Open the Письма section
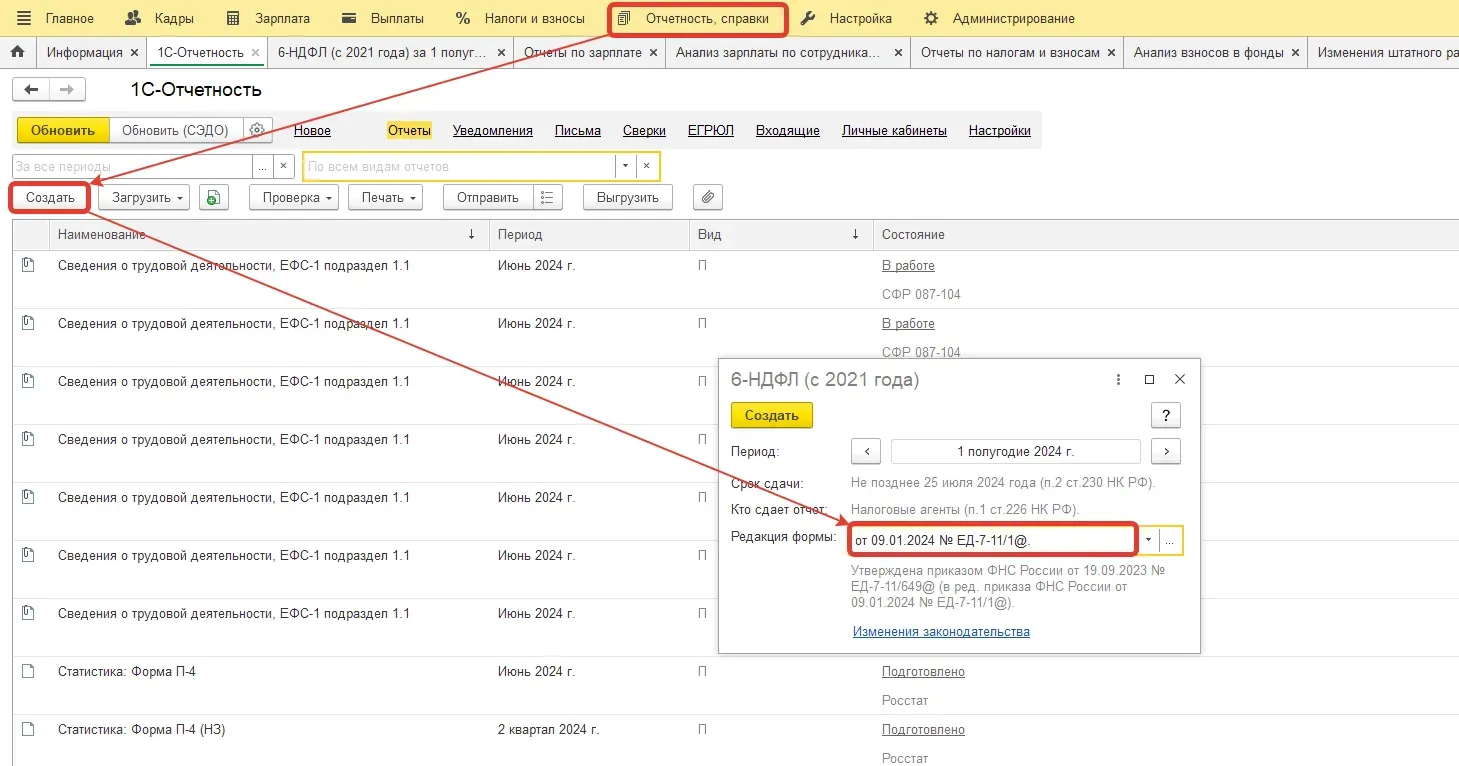The image size is (1459, 766). click(578, 131)
